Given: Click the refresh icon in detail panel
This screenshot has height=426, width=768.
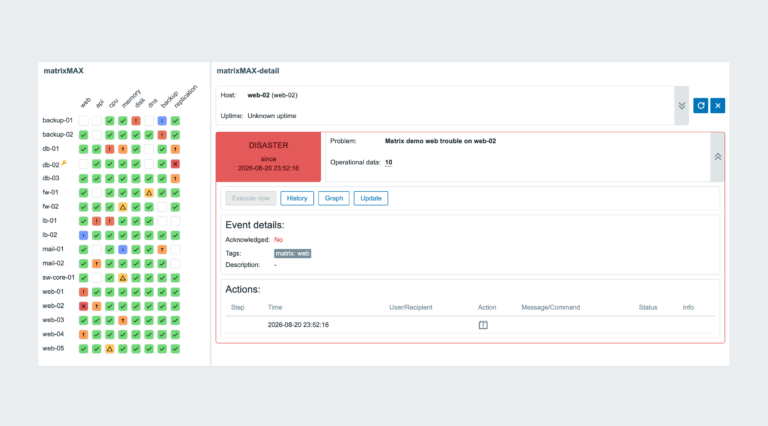Looking at the screenshot, I should tap(700, 105).
